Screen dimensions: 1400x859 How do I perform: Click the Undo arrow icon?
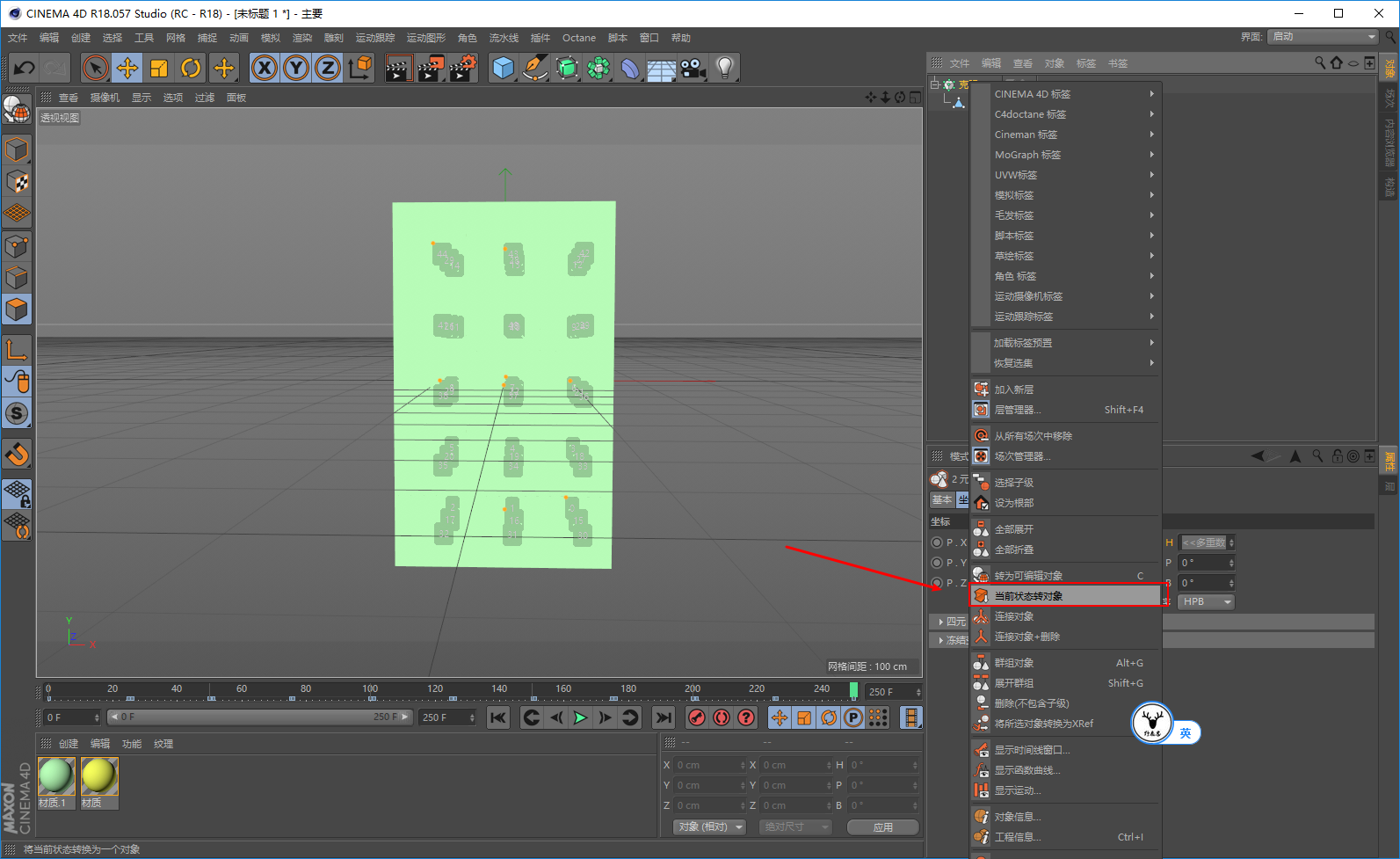tap(25, 68)
